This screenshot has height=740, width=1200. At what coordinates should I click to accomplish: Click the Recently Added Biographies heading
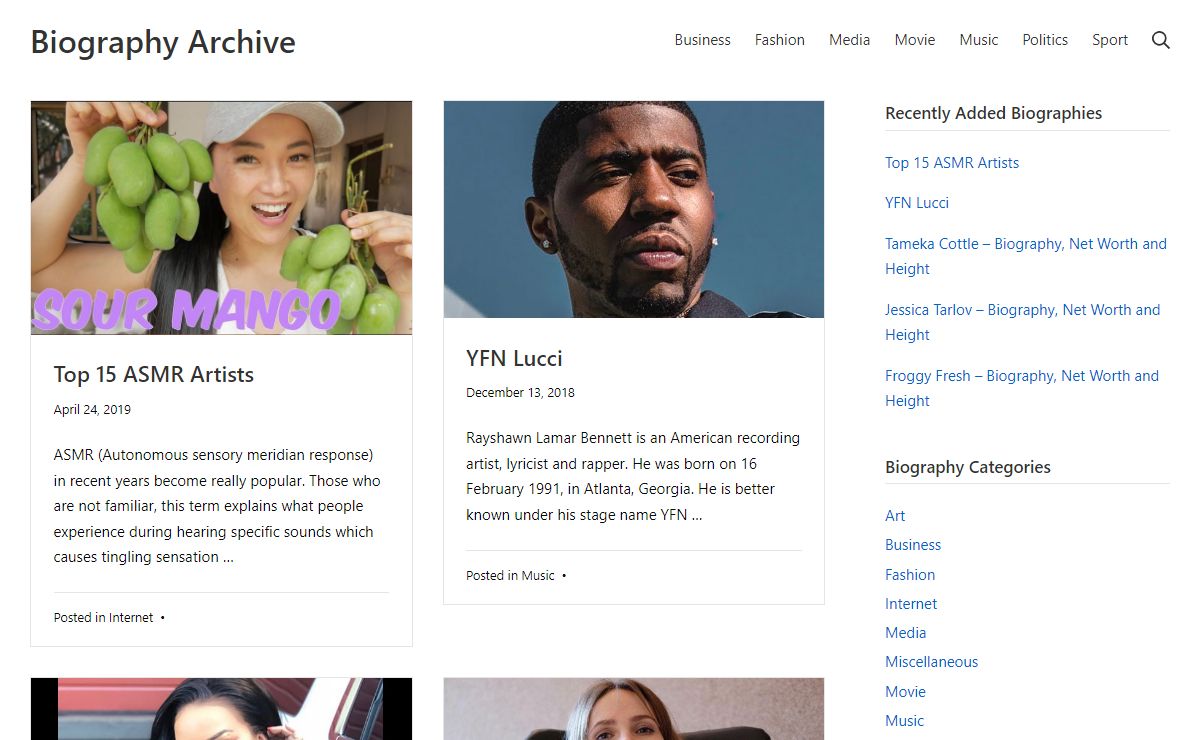click(x=994, y=113)
